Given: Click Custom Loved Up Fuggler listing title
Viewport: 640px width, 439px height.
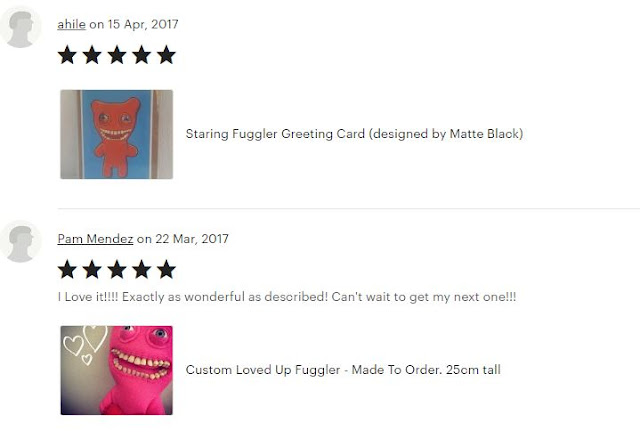Looking at the screenshot, I should point(343,370).
